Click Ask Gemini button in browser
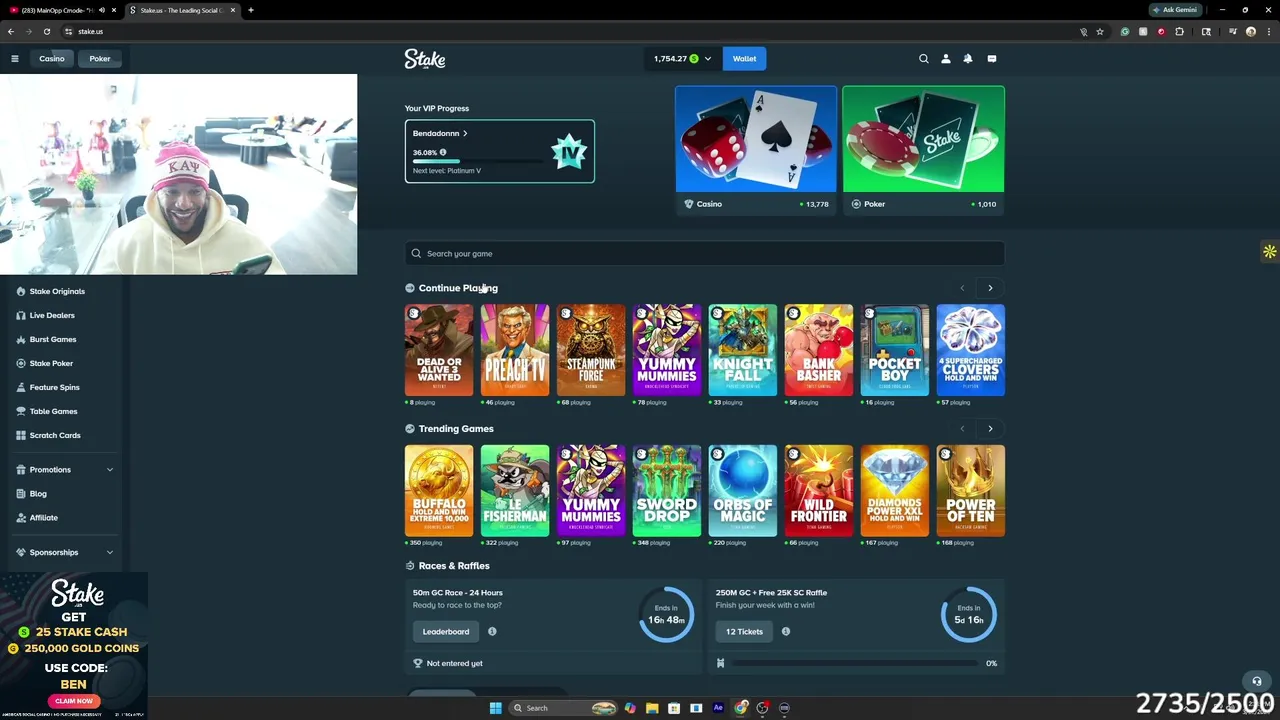 [x=1175, y=10]
